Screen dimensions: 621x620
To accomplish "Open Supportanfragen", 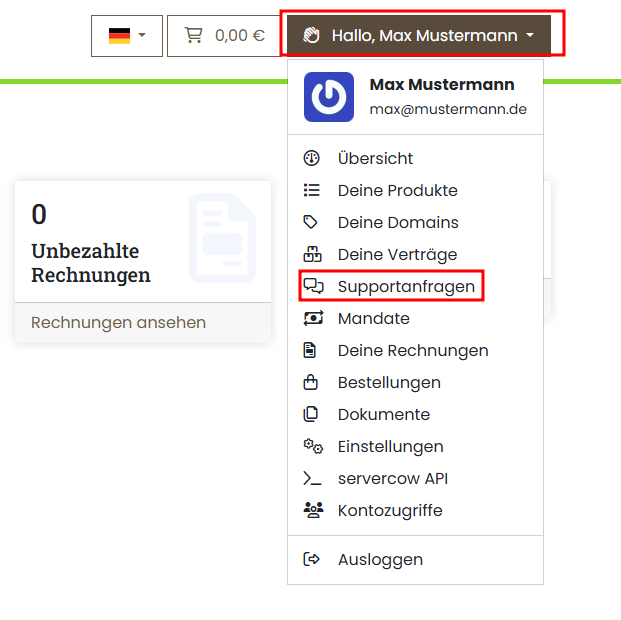I will tap(415, 286).
